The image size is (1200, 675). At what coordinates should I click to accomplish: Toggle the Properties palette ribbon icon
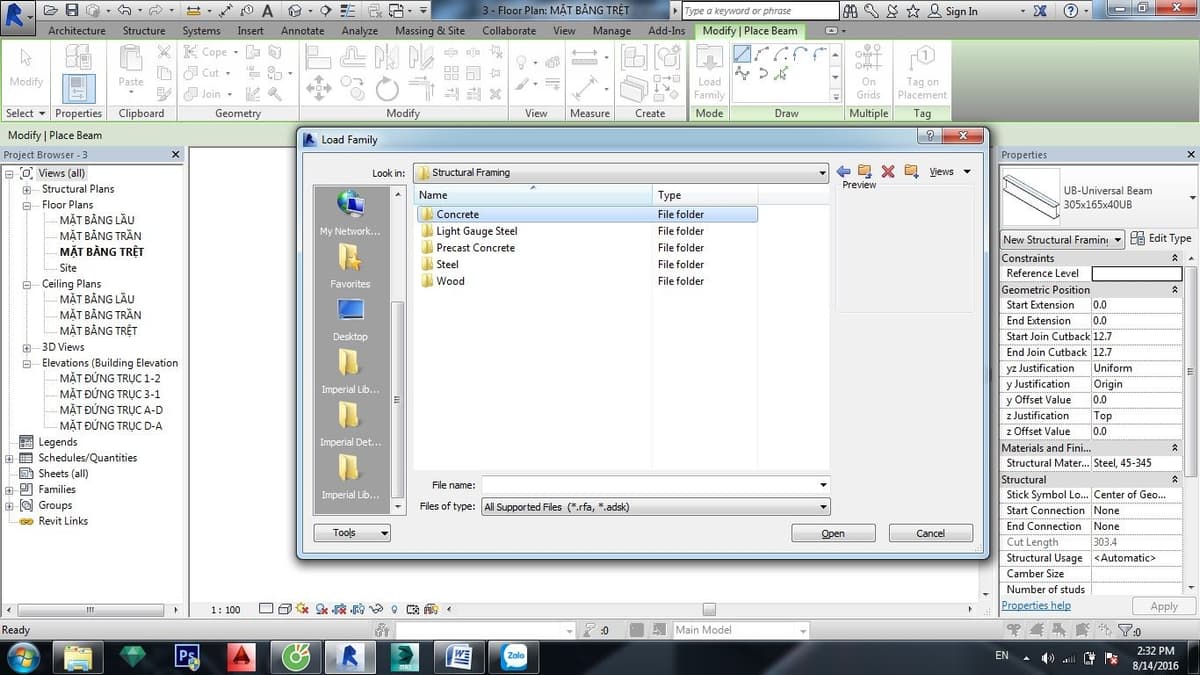point(78,87)
